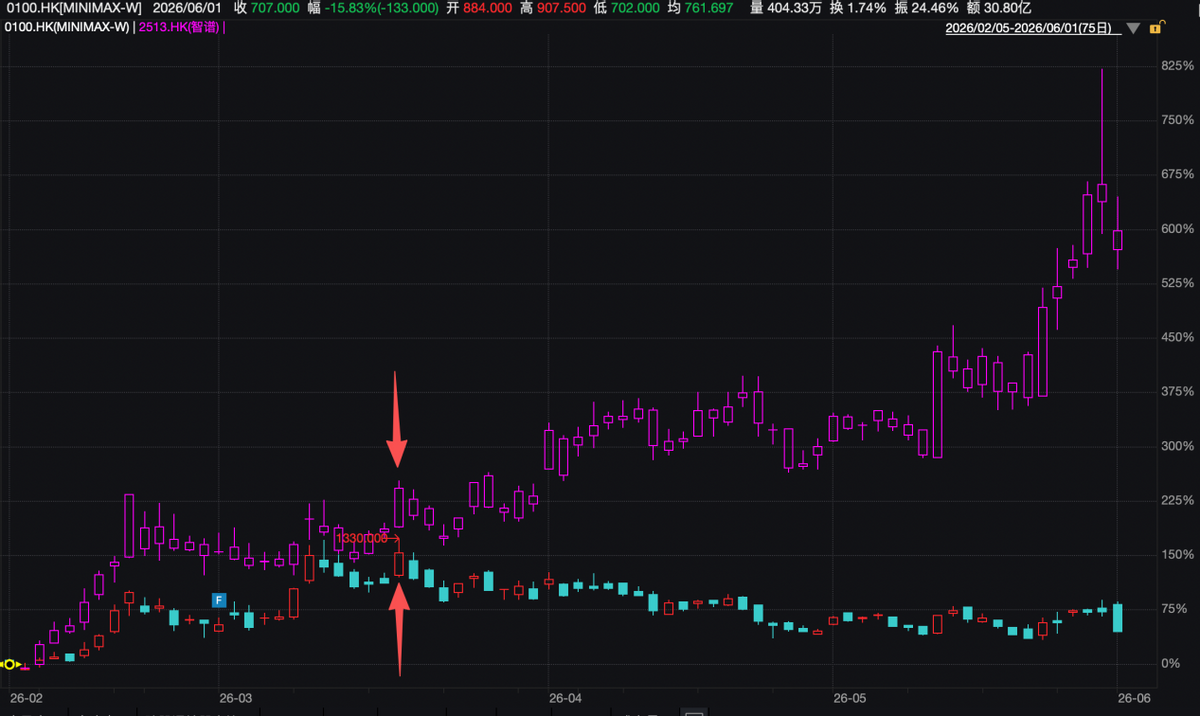This screenshot has width=1200, height=716.
Task: Select the yellow circle start marker
Action: pos(10,664)
